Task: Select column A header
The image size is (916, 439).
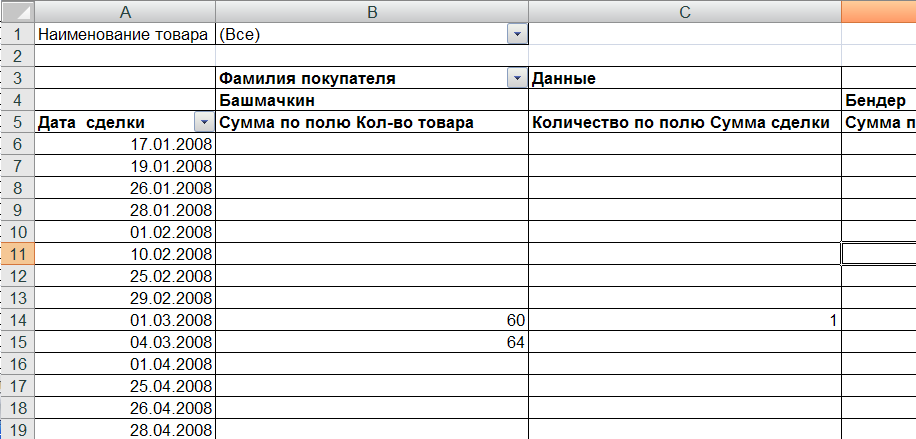Action: tap(126, 12)
